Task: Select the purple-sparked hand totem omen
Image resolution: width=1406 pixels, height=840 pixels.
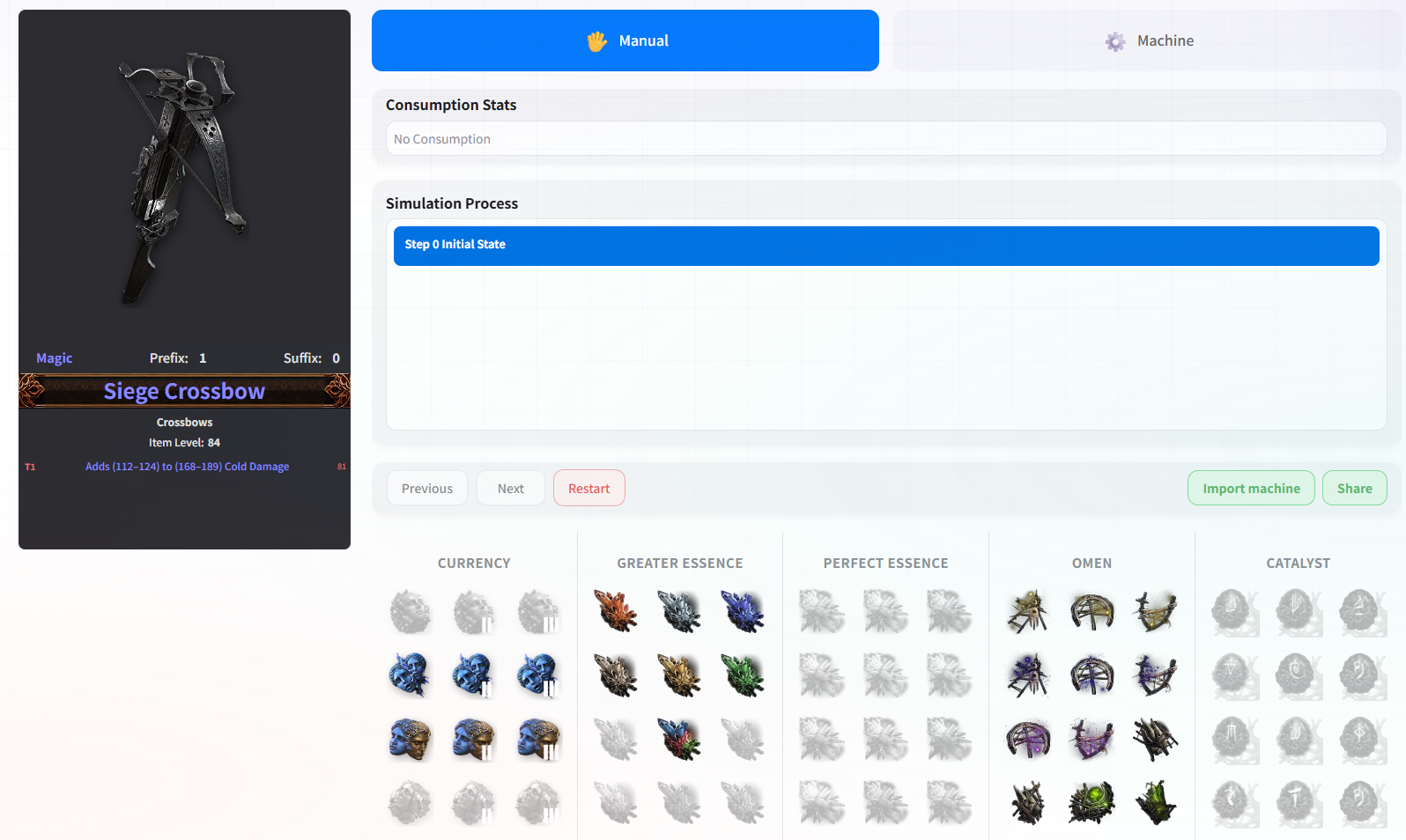Action: point(1029,675)
